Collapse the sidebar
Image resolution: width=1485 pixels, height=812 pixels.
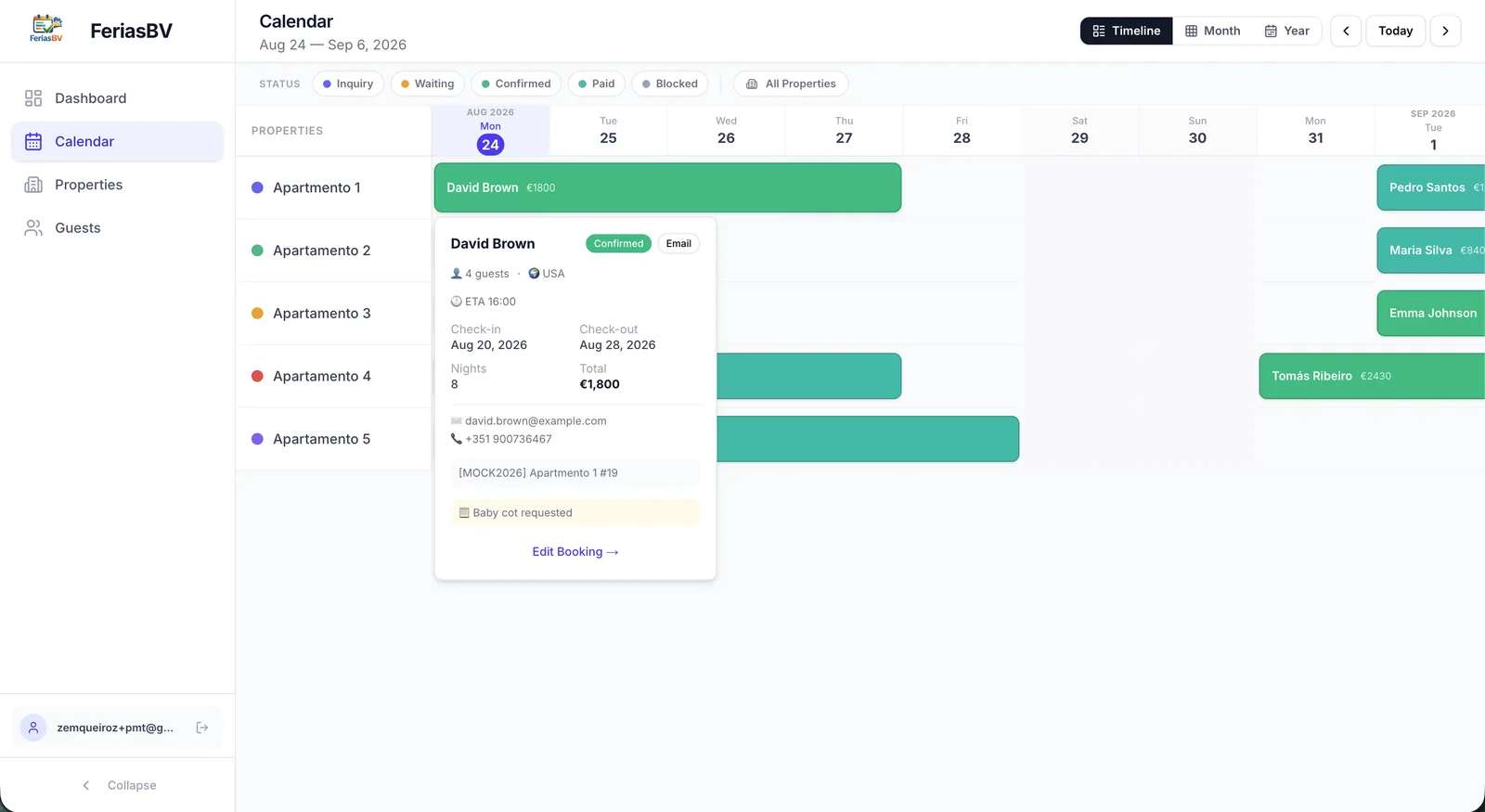click(x=118, y=785)
